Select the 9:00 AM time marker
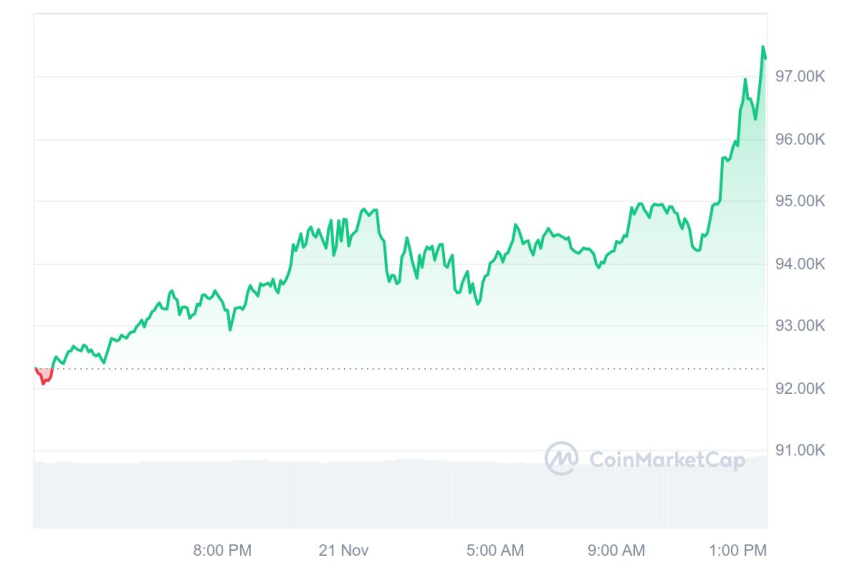 click(x=616, y=550)
